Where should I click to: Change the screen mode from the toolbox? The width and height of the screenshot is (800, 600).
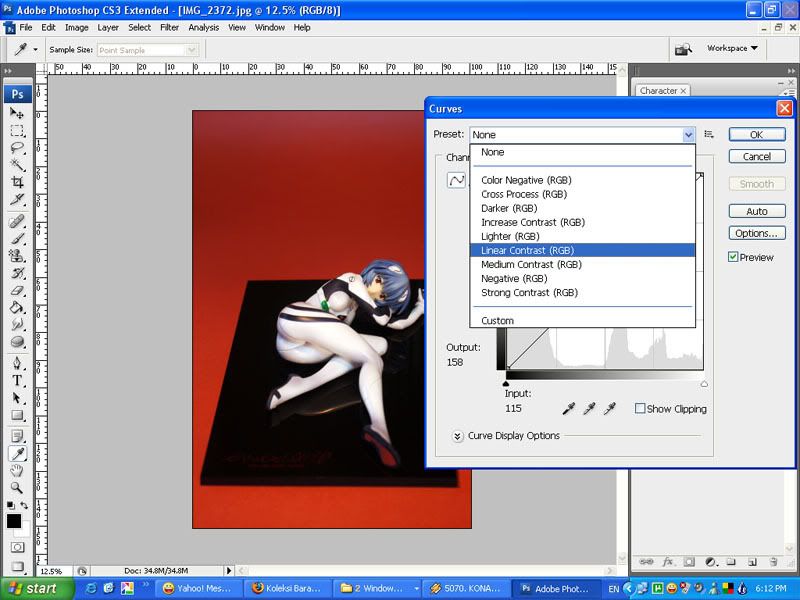[x=17, y=566]
